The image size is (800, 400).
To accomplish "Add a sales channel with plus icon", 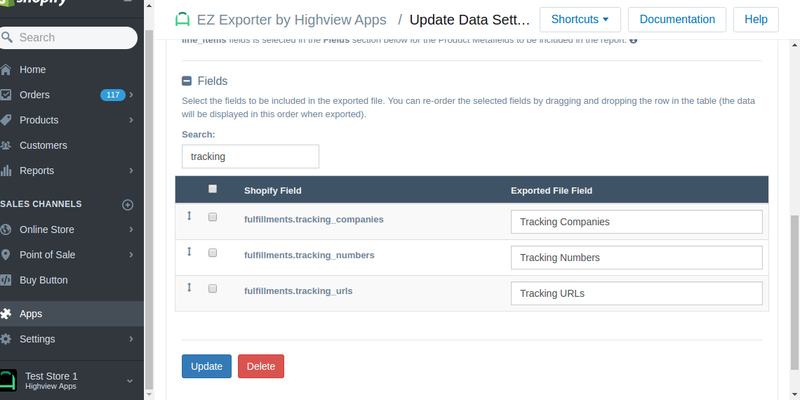I will [128, 205].
